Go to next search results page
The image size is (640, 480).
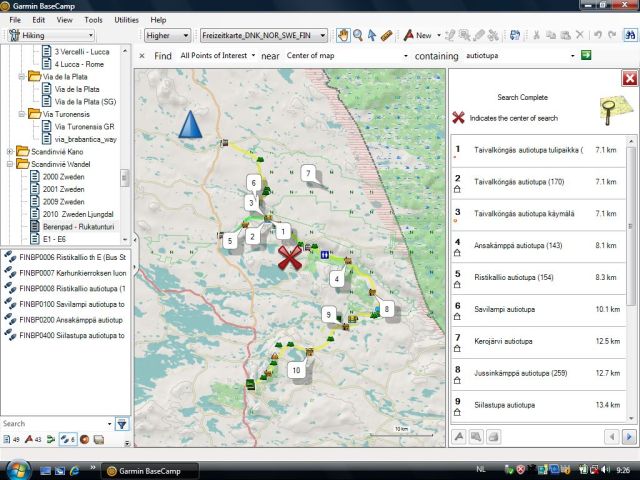(x=628, y=436)
